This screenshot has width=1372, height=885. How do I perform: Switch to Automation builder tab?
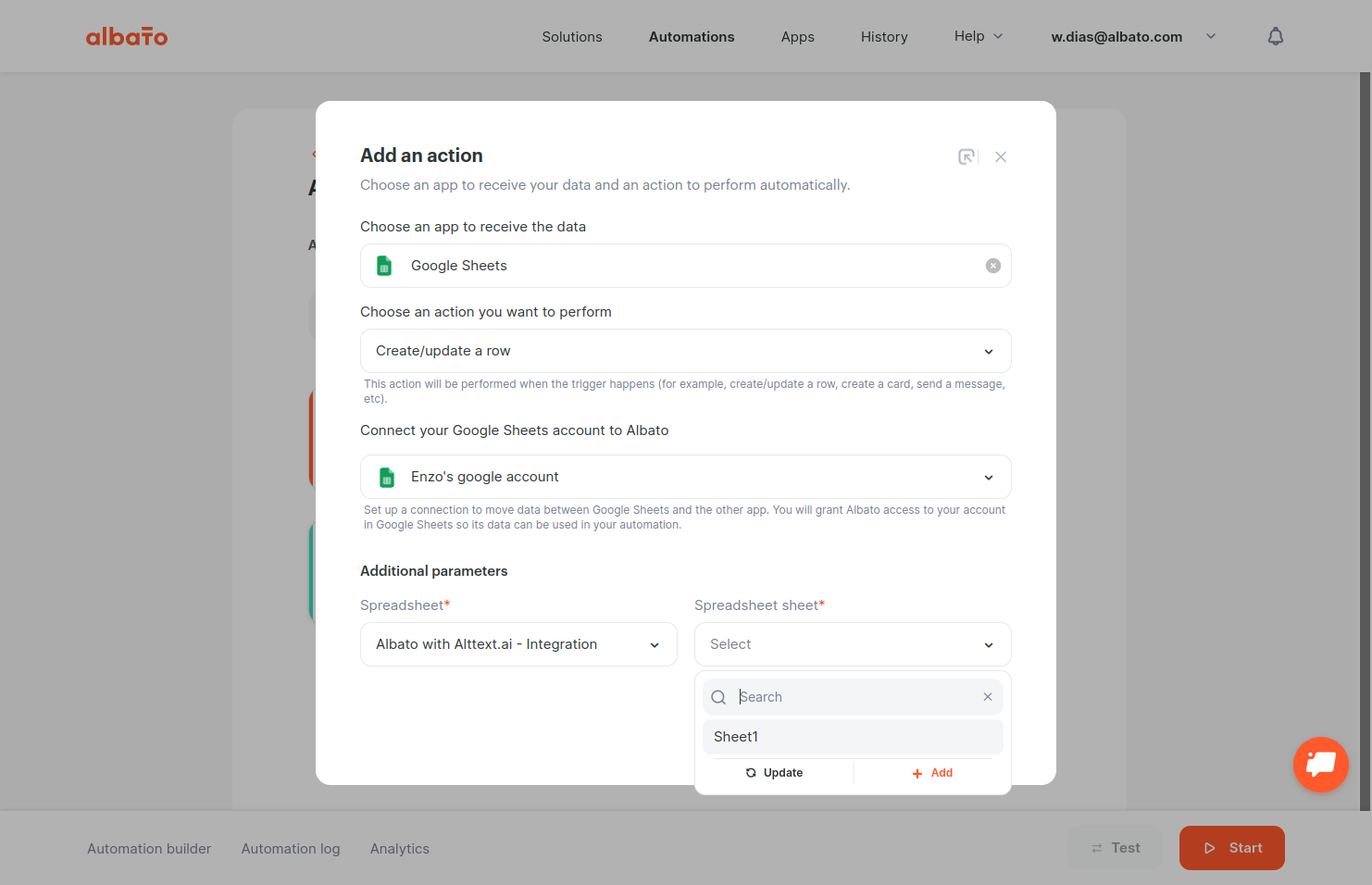tap(149, 849)
